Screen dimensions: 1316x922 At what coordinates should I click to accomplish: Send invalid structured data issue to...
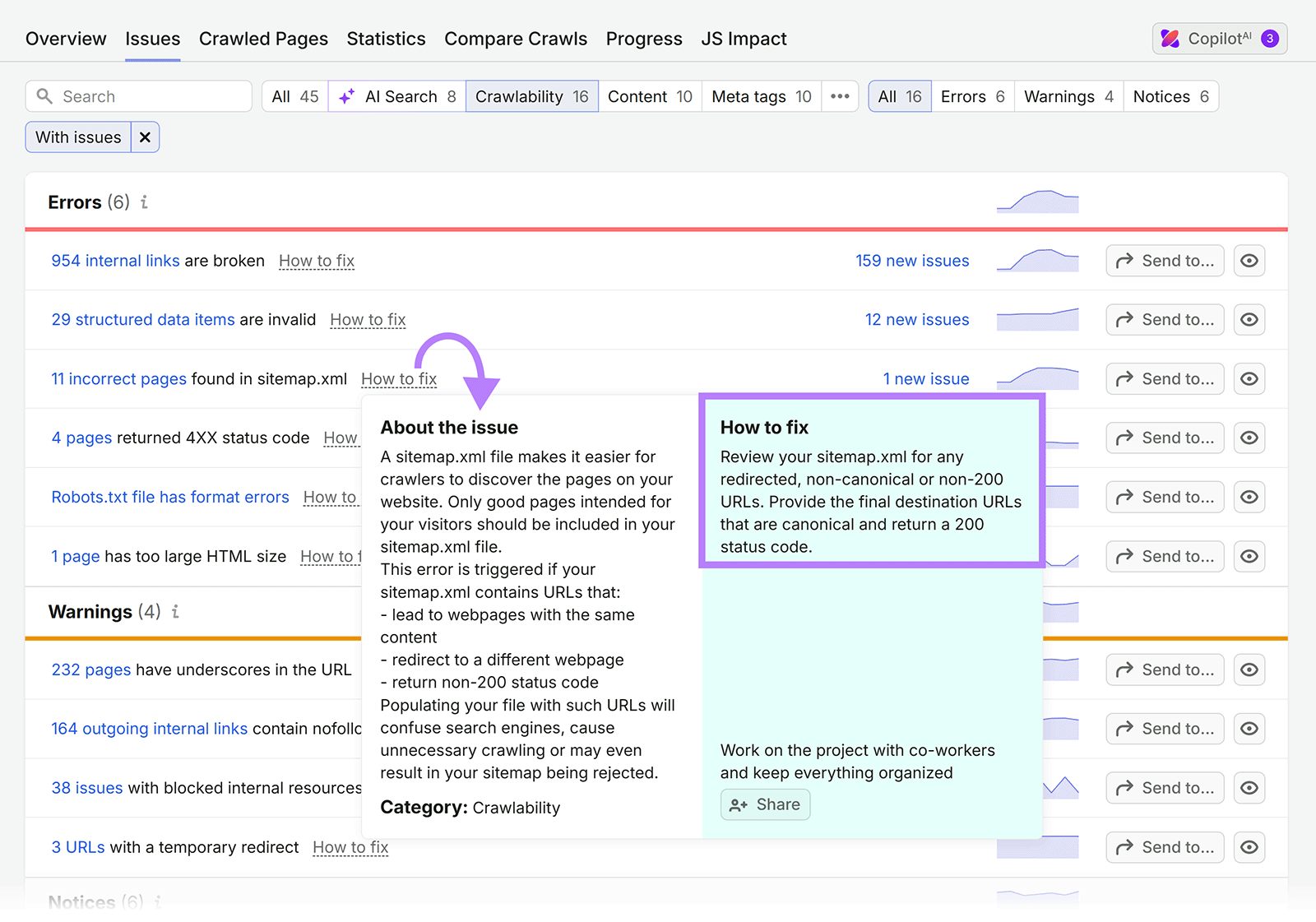pos(1165,320)
